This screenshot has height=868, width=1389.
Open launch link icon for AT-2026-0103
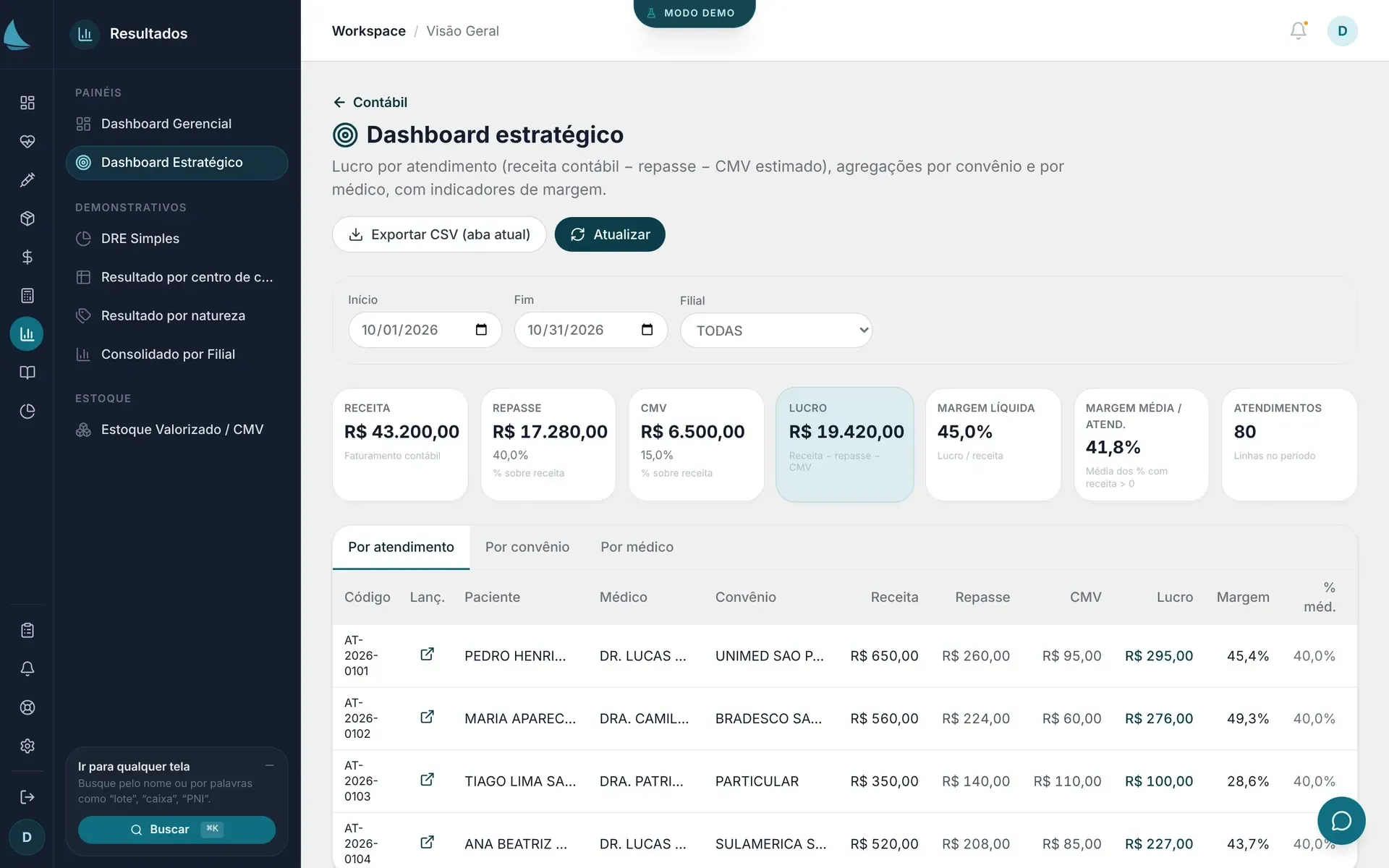coord(427,780)
